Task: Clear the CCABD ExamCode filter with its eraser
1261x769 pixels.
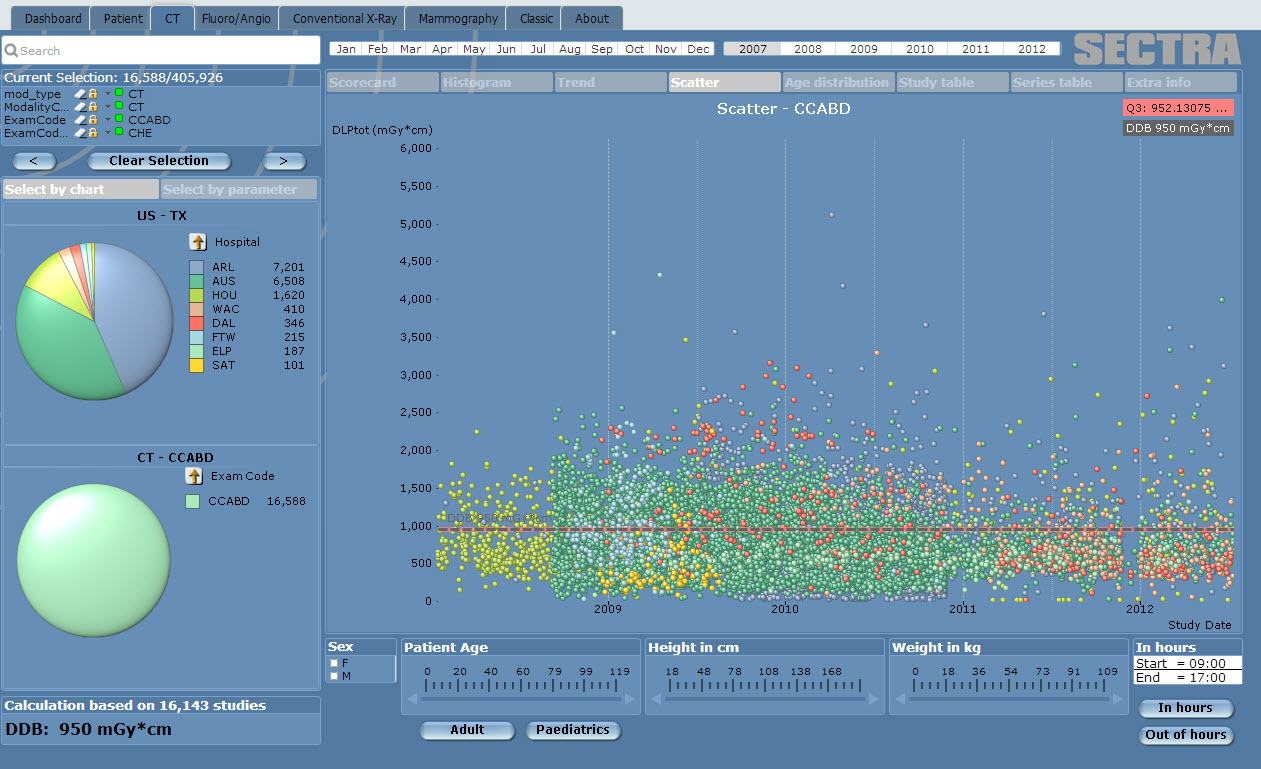Action: point(80,120)
